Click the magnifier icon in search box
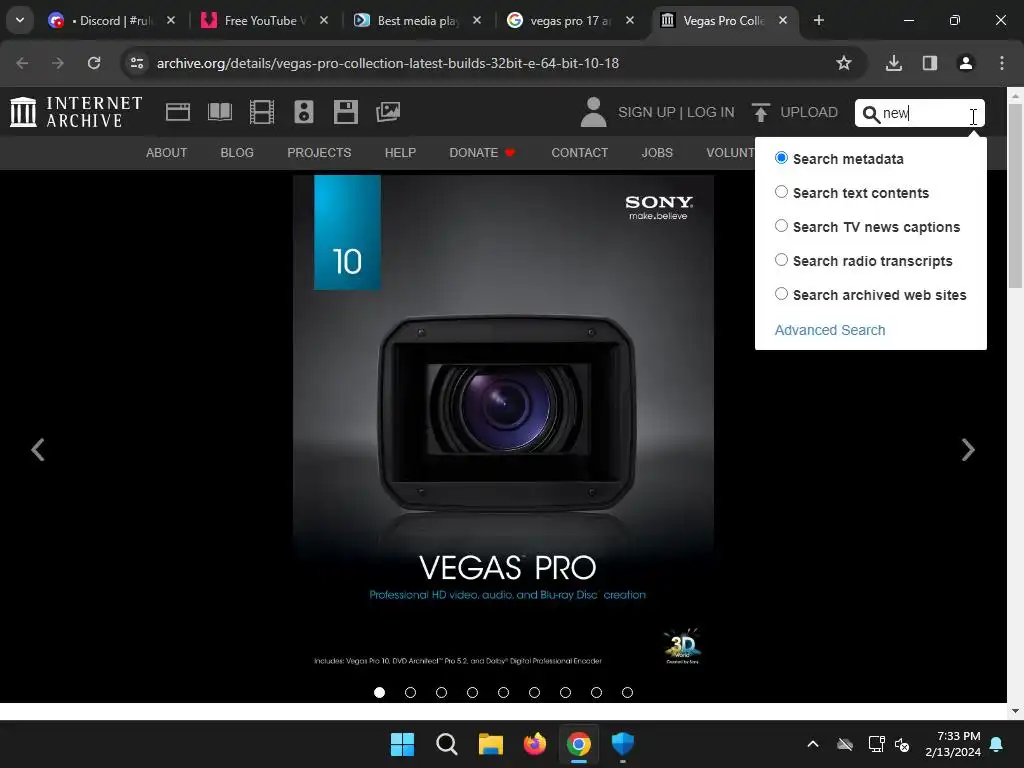1024x768 pixels. pyautogui.click(x=871, y=114)
